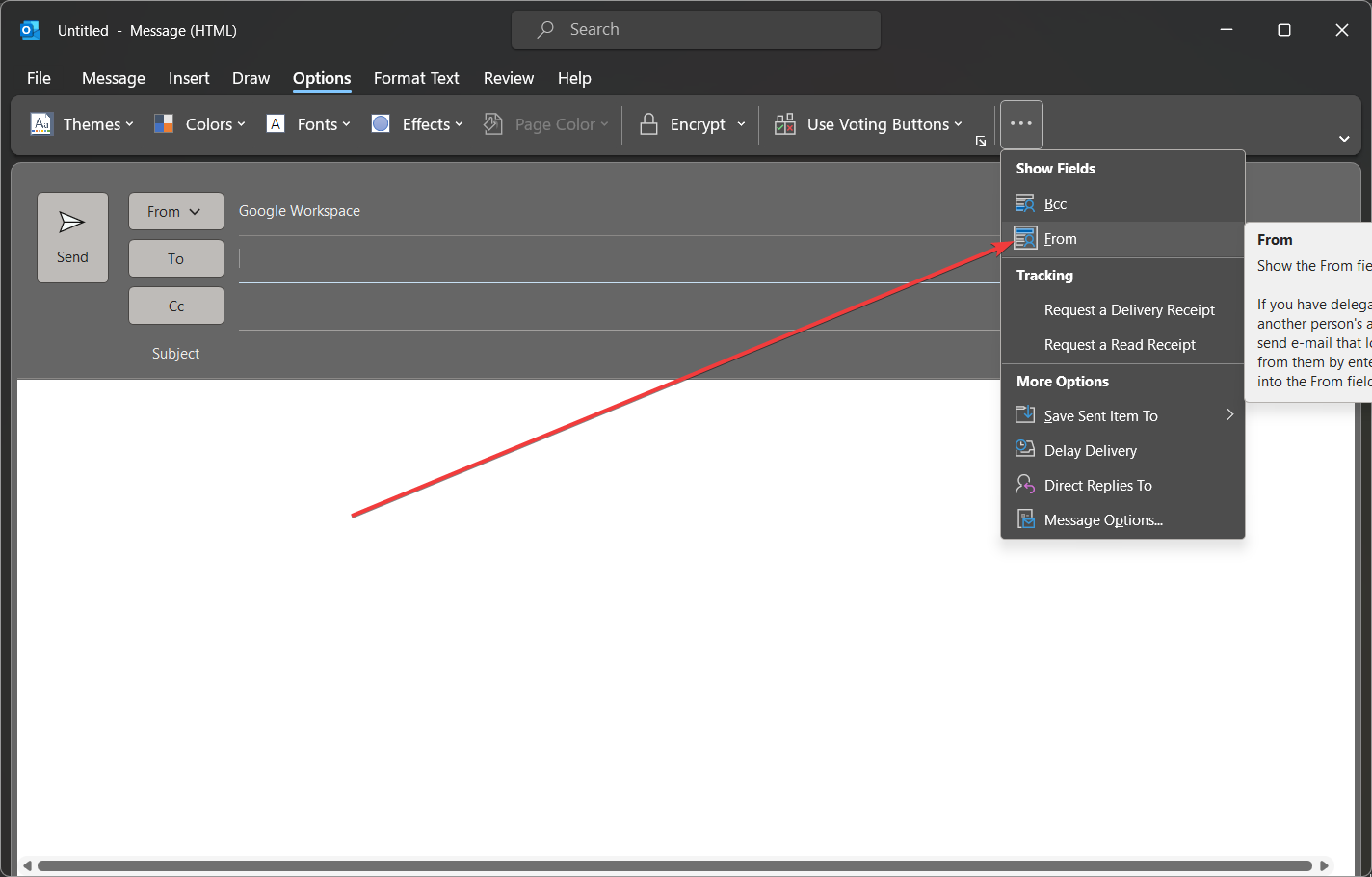Viewport: 1372px width, 877px height.
Task: Toggle From field visibility in menu
Action: [1123, 238]
